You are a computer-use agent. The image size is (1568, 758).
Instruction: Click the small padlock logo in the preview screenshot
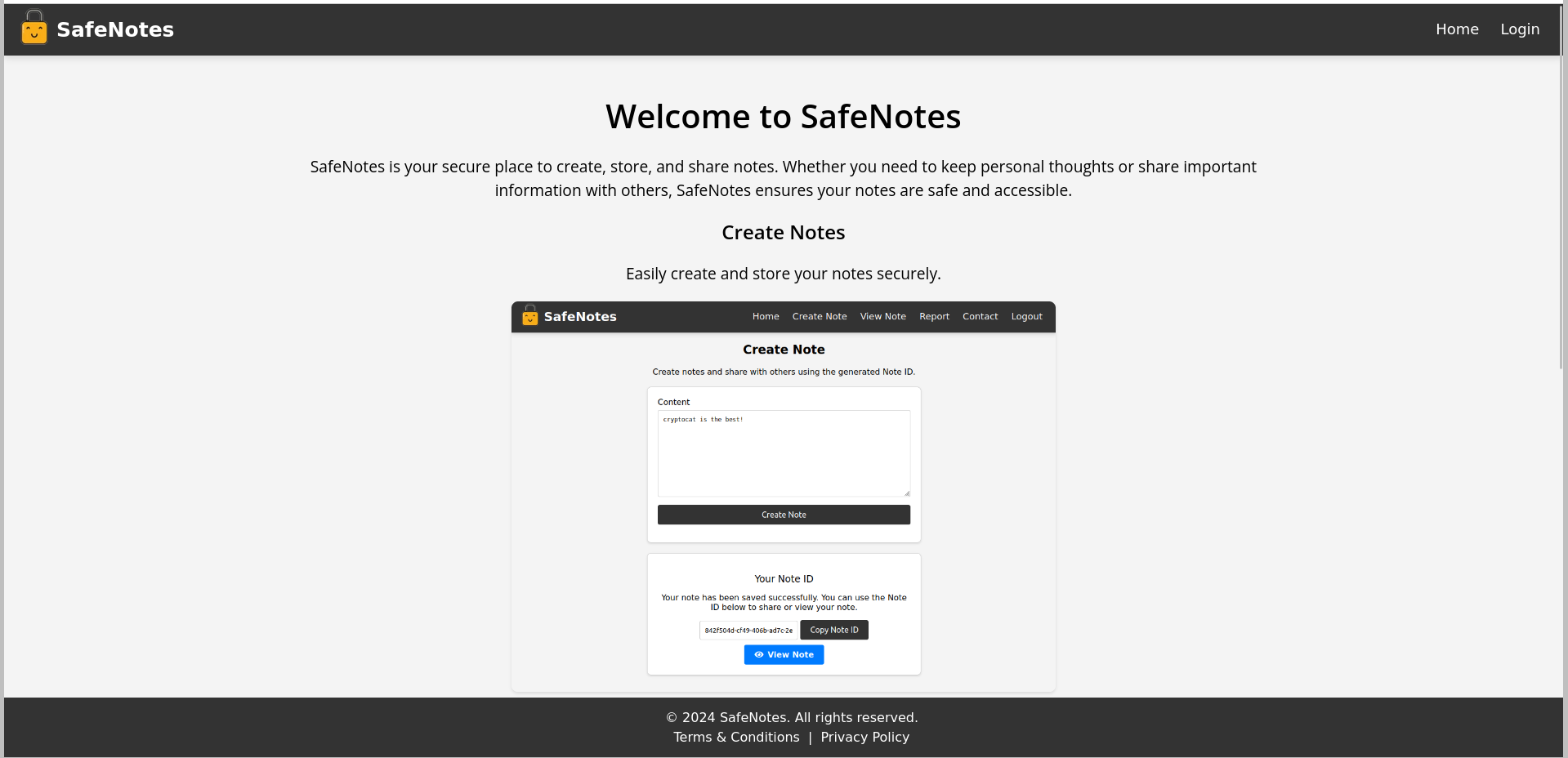point(530,316)
